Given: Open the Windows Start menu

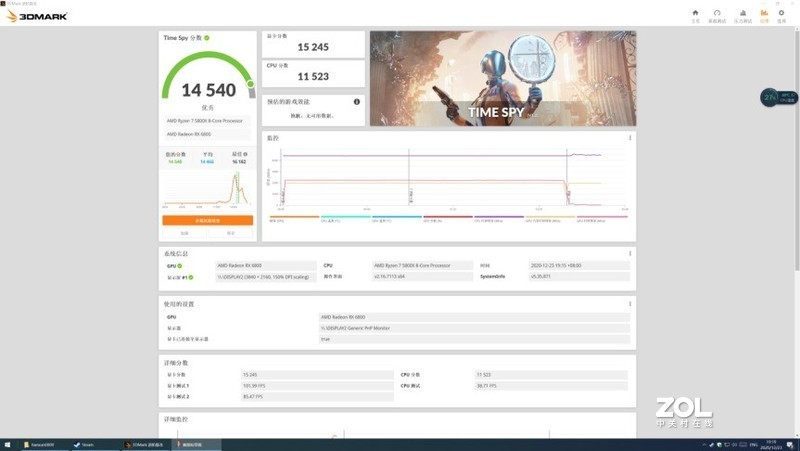Looking at the screenshot, I should 7,445.
